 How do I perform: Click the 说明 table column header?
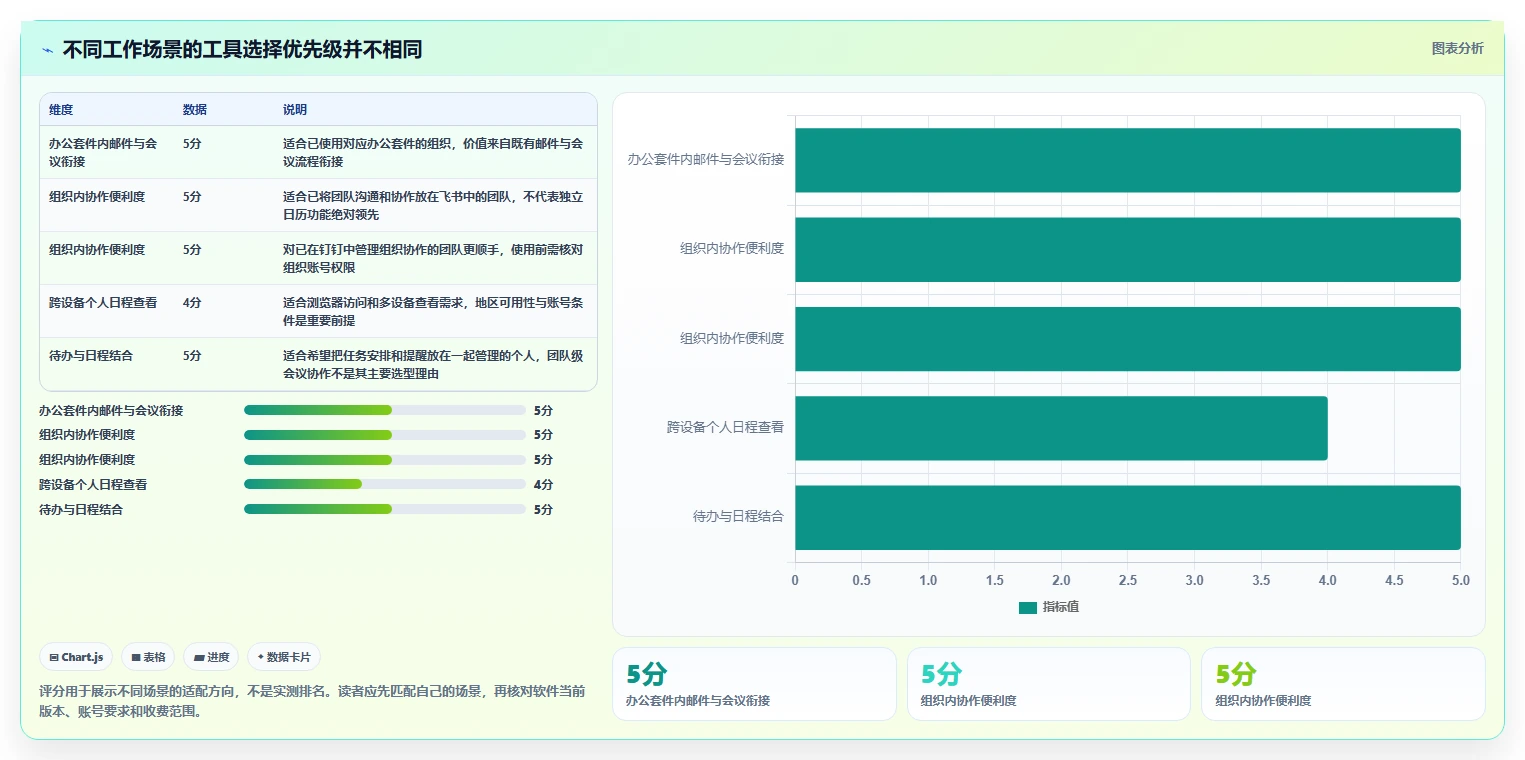point(295,110)
